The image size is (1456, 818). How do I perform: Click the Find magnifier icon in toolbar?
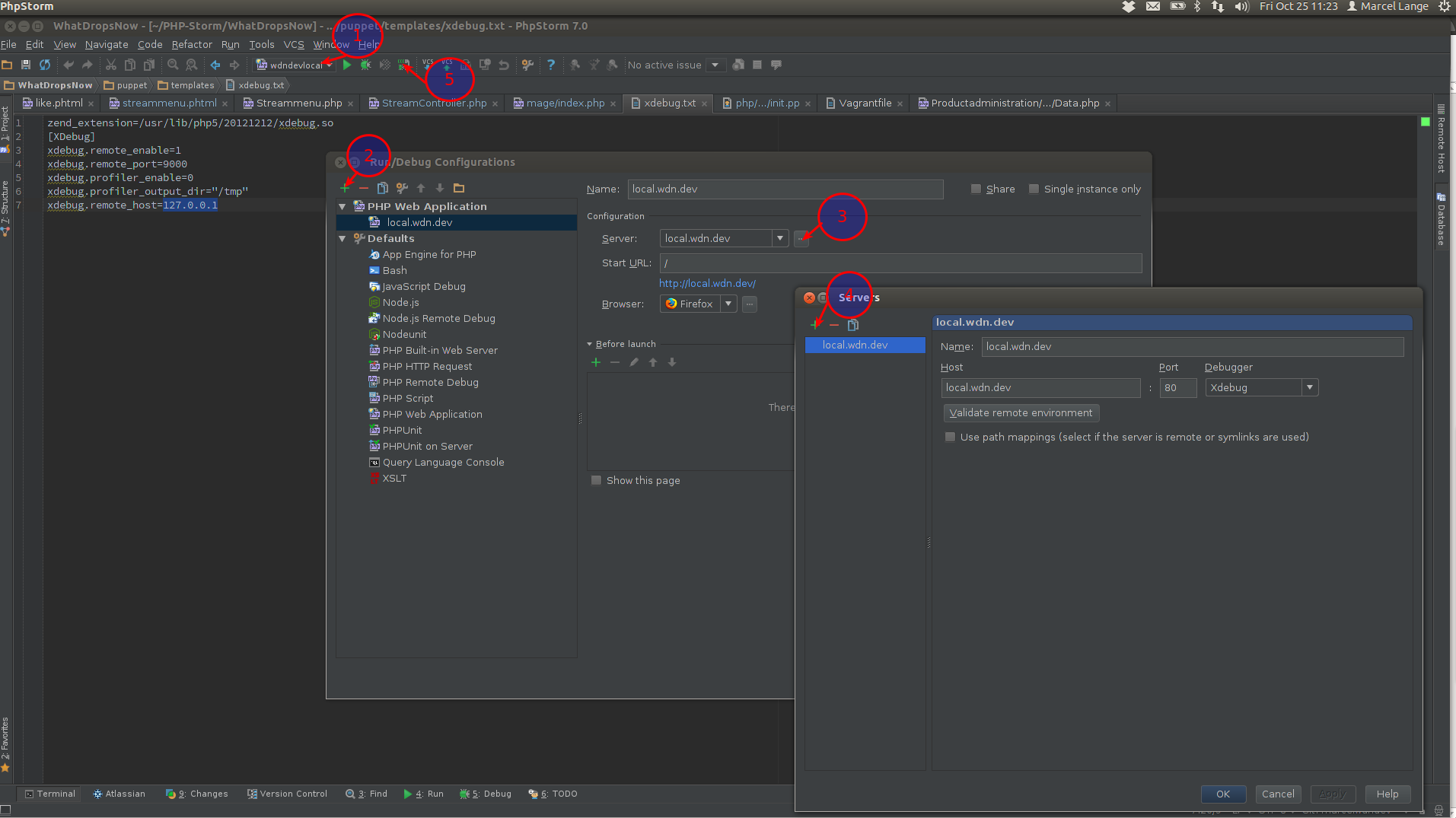coord(173,65)
